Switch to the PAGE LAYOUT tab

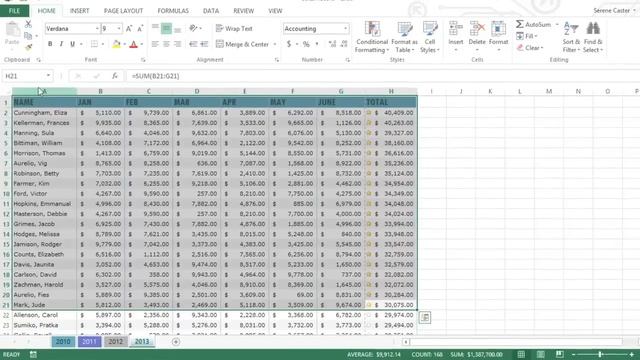[x=123, y=11]
